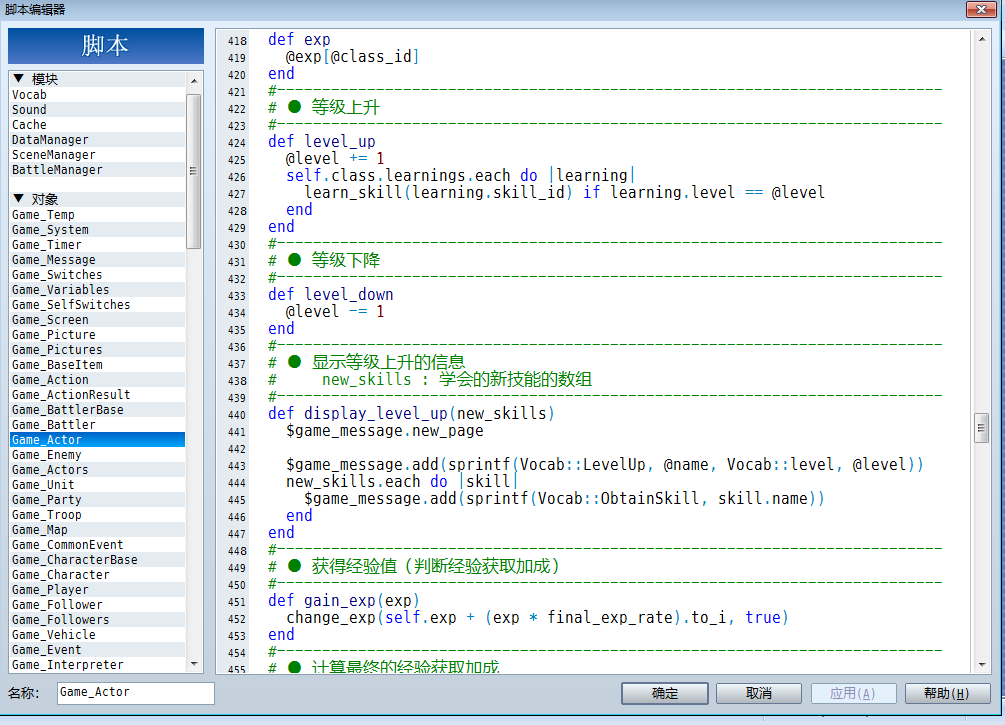Open the Game_CommonEvent script
1005x725 pixels.
97,545
